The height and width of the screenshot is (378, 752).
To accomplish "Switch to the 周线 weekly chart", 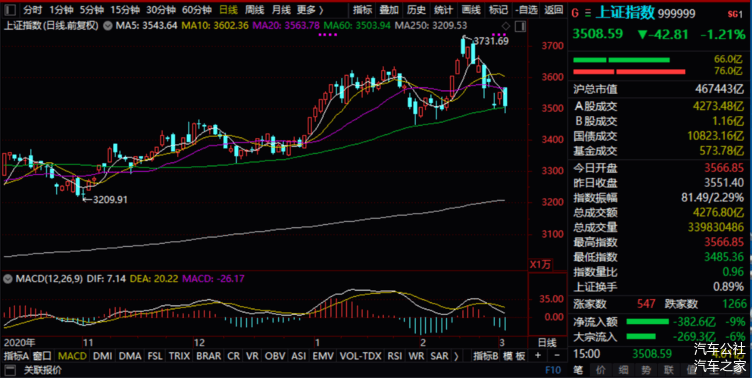I will pyautogui.click(x=254, y=10).
